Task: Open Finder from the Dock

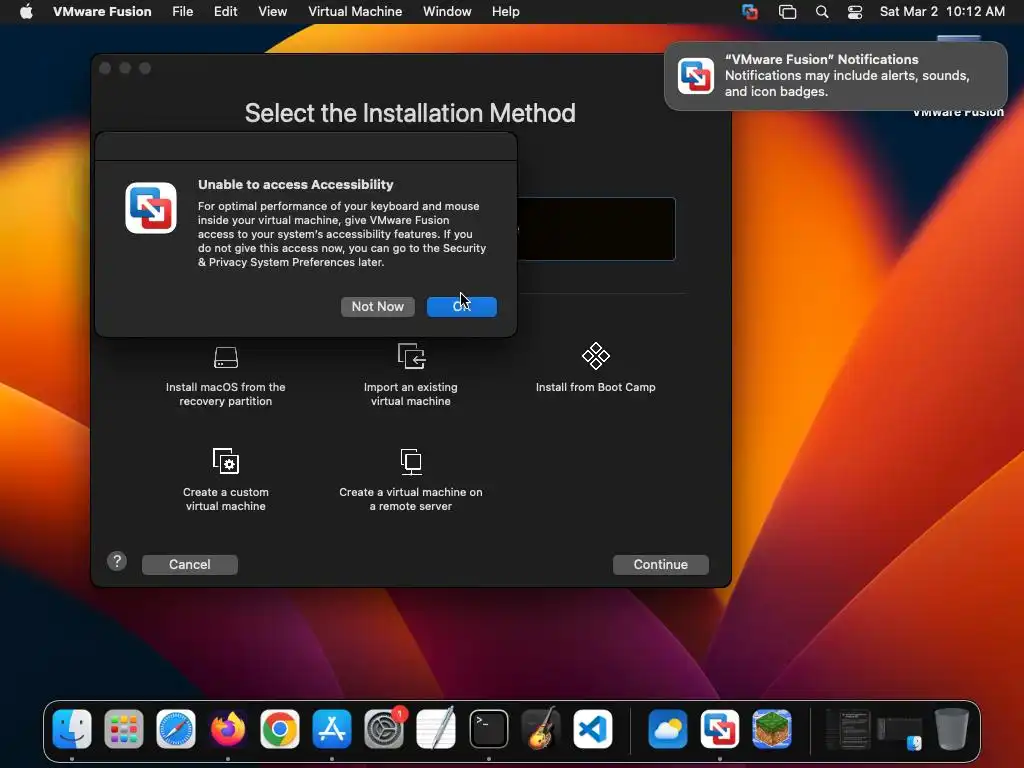Action: [x=72, y=728]
